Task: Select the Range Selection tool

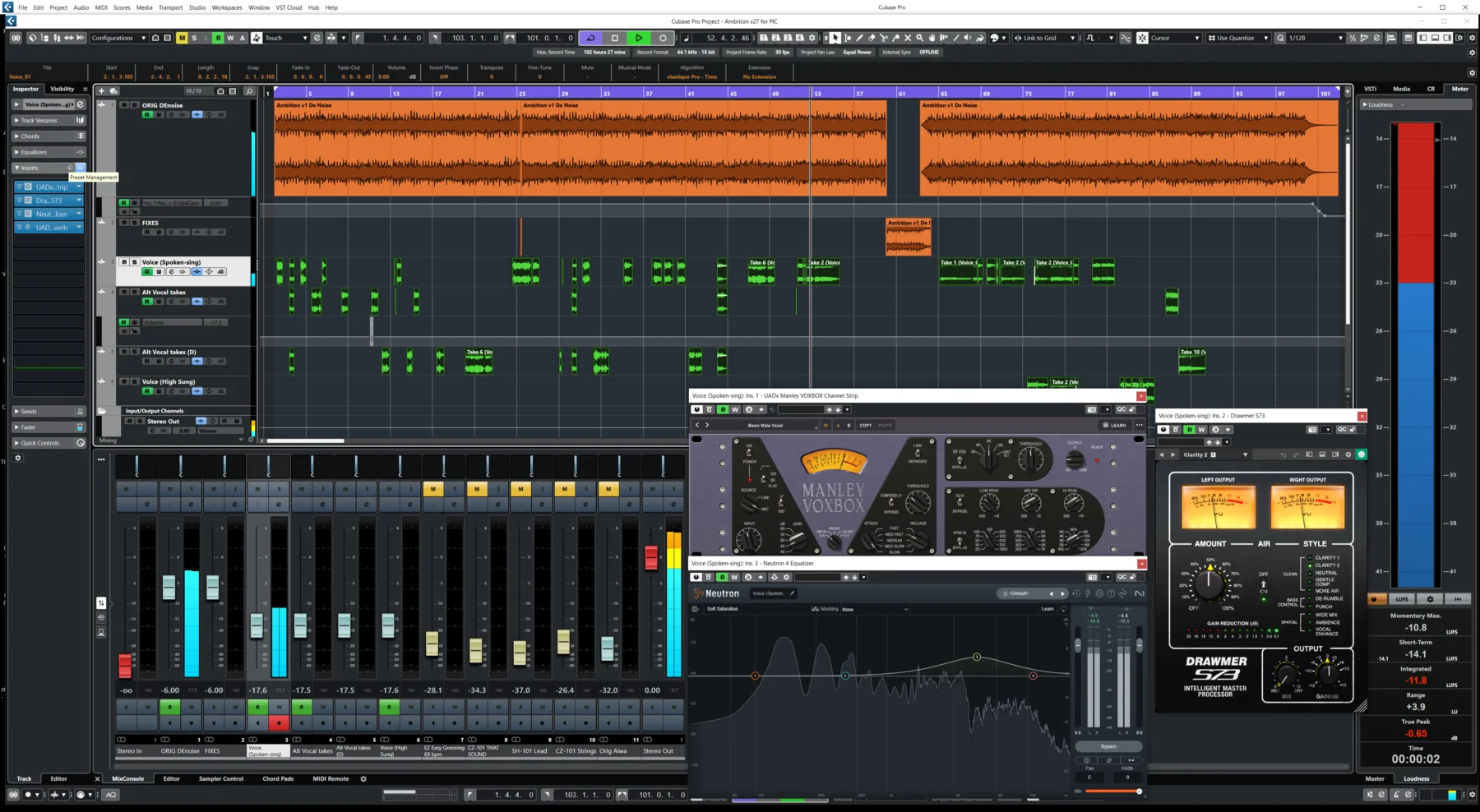Action: click(x=848, y=38)
